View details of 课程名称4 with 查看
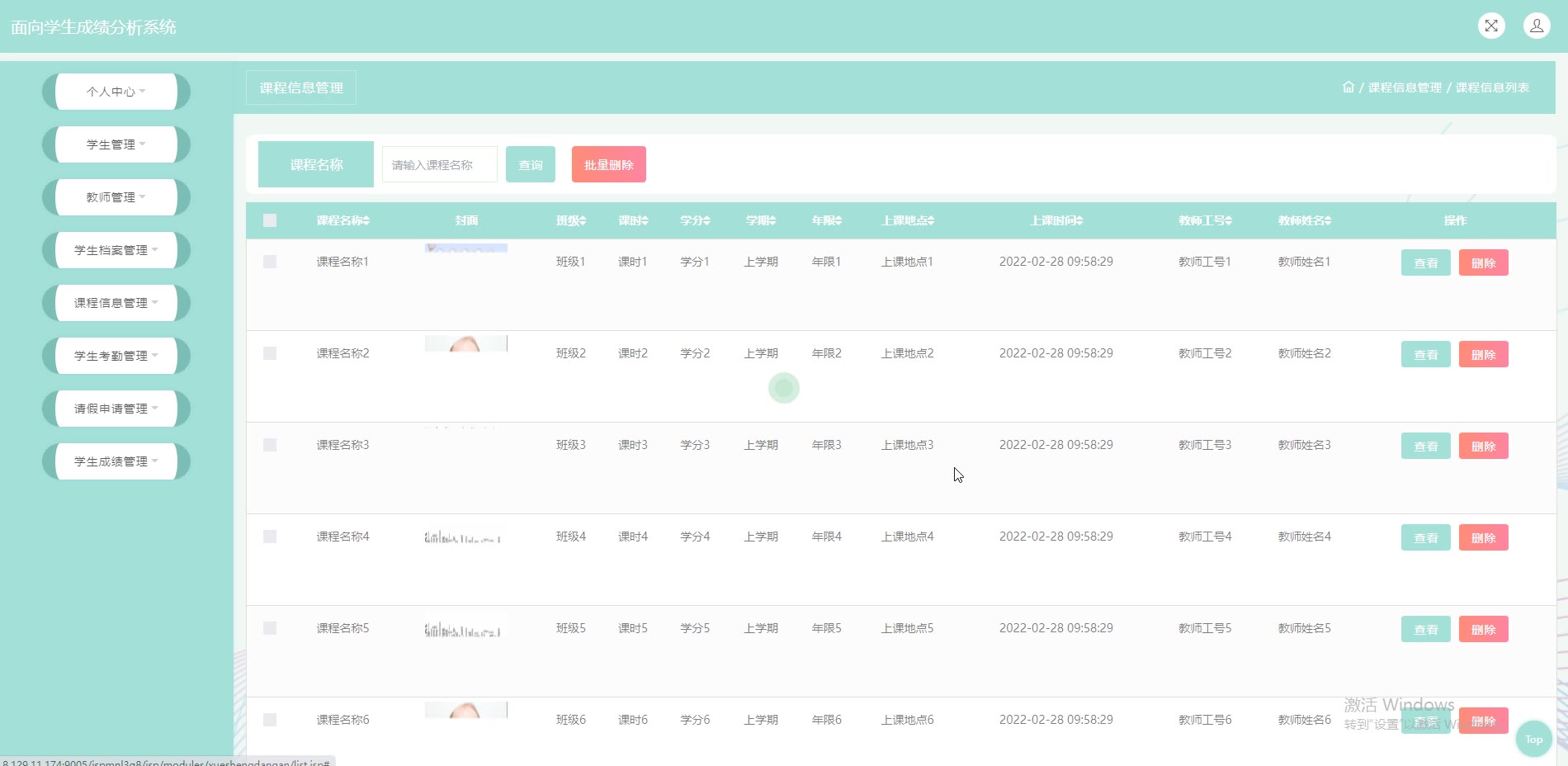The height and width of the screenshot is (766, 1568). click(x=1426, y=537)
